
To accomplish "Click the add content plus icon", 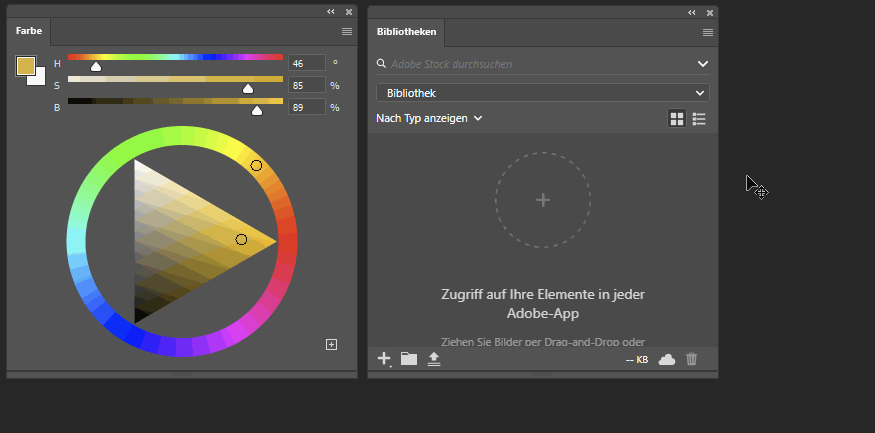I will 384,358.
